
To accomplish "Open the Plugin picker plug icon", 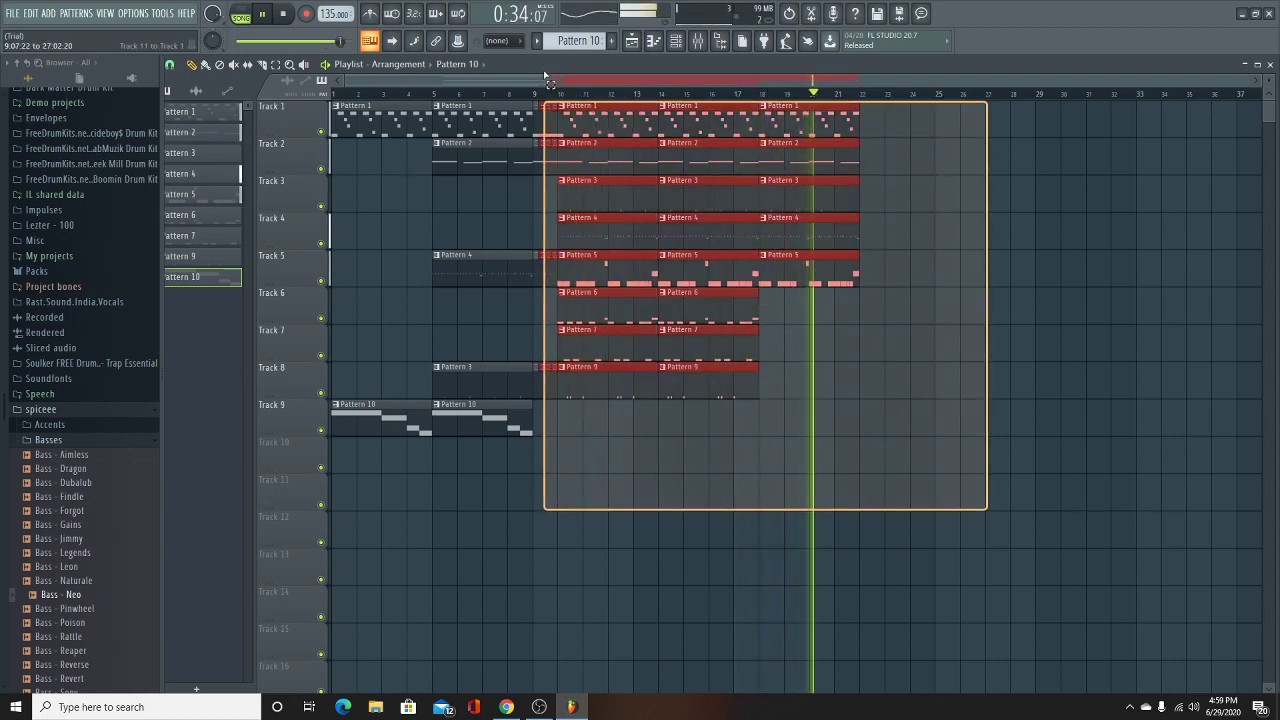I will [764, 41].
